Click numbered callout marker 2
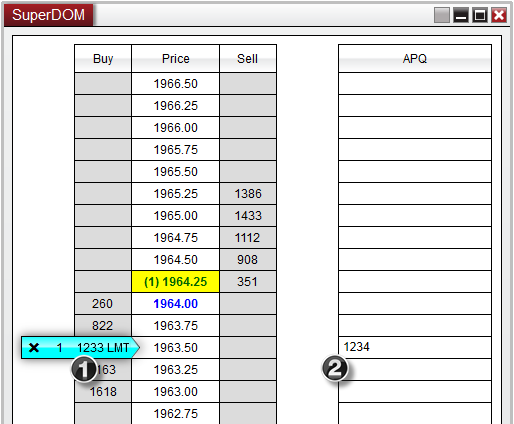The width and height of the screenshot is (514, 424). (x=335, y=368)
